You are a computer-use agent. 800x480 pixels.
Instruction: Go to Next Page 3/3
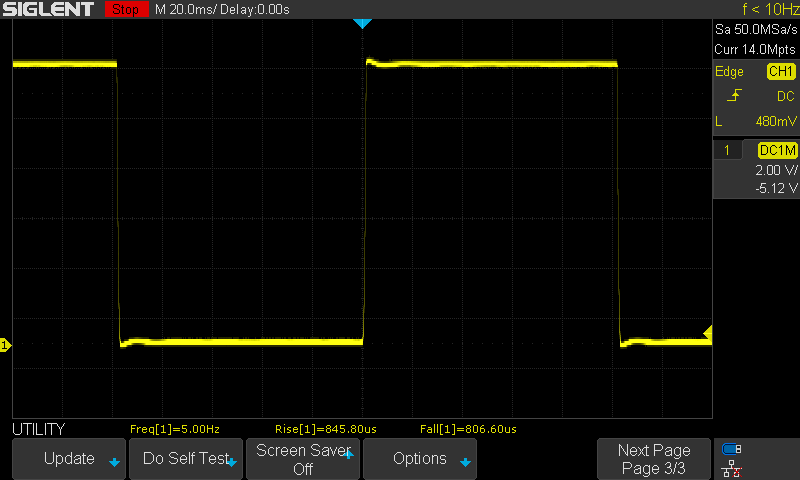(654, 459)
